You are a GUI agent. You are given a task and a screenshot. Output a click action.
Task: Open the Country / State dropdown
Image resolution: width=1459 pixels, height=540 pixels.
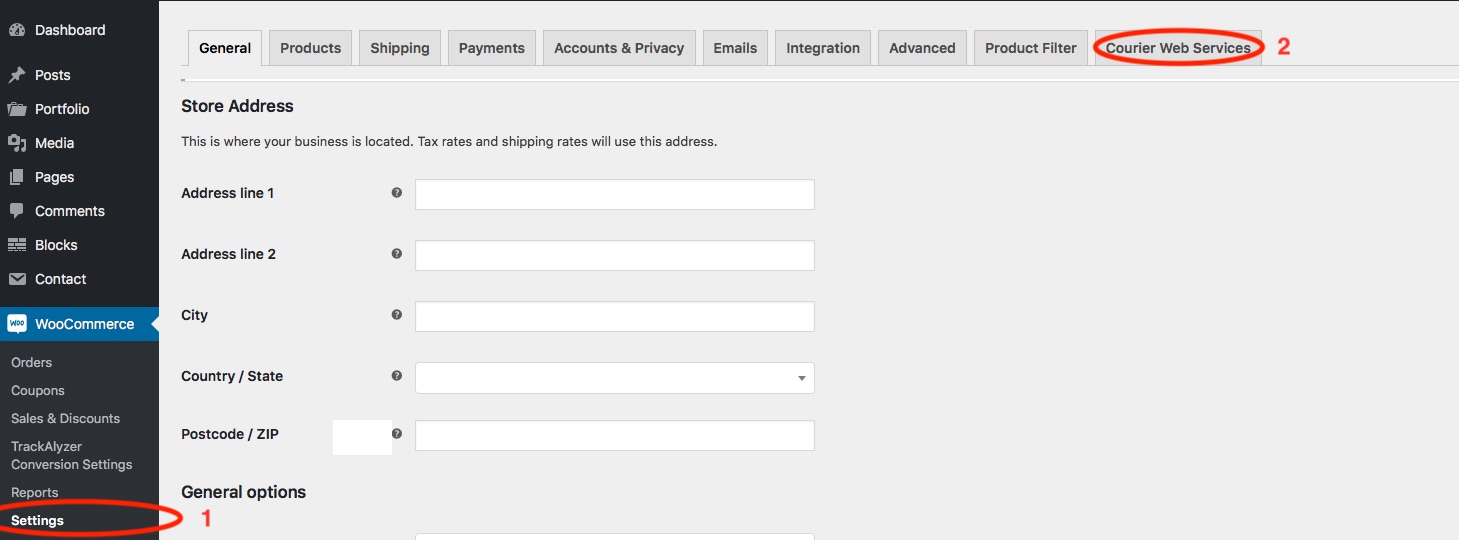click(x=615, y=378)
